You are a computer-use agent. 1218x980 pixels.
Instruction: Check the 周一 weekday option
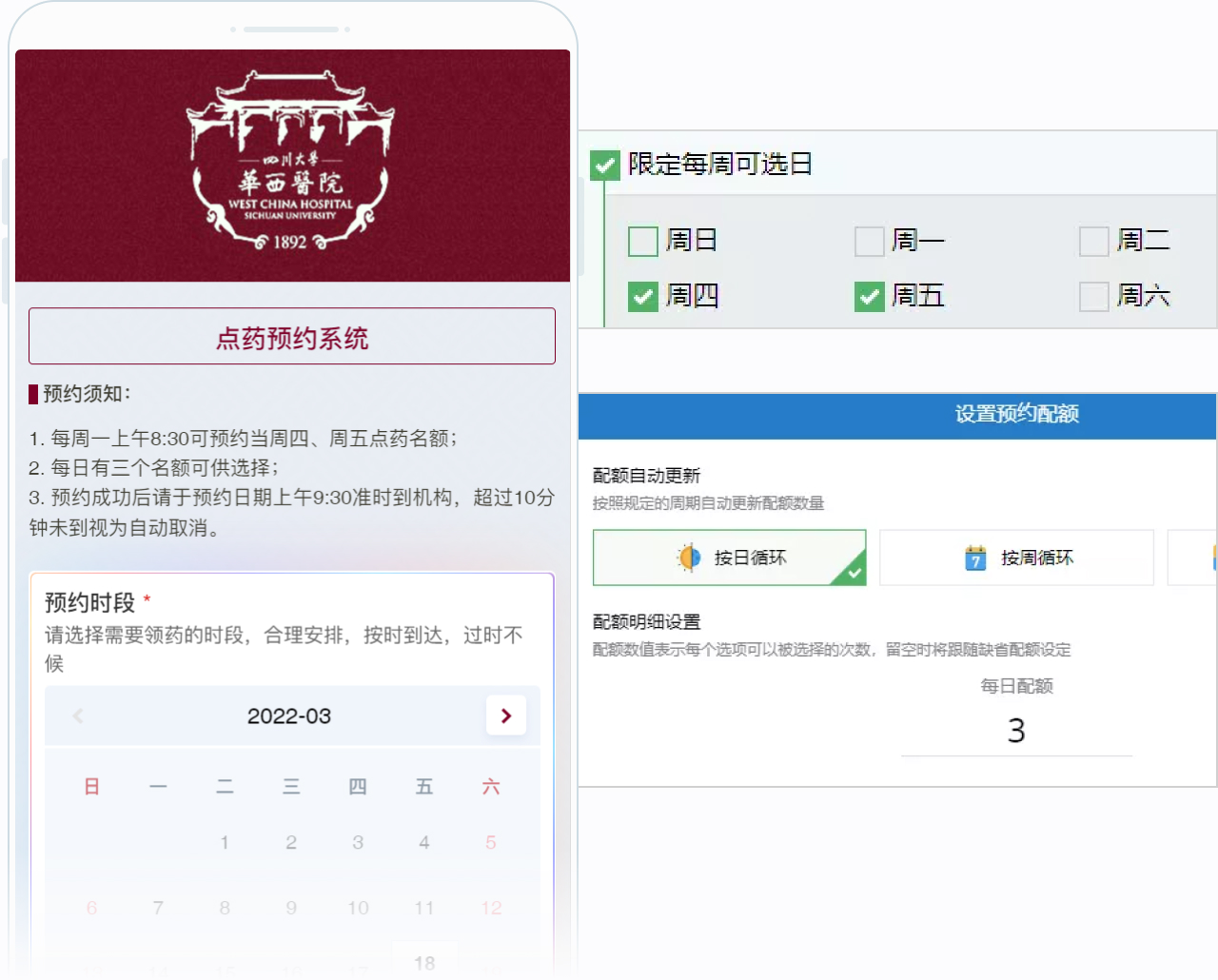click(869, 241)
